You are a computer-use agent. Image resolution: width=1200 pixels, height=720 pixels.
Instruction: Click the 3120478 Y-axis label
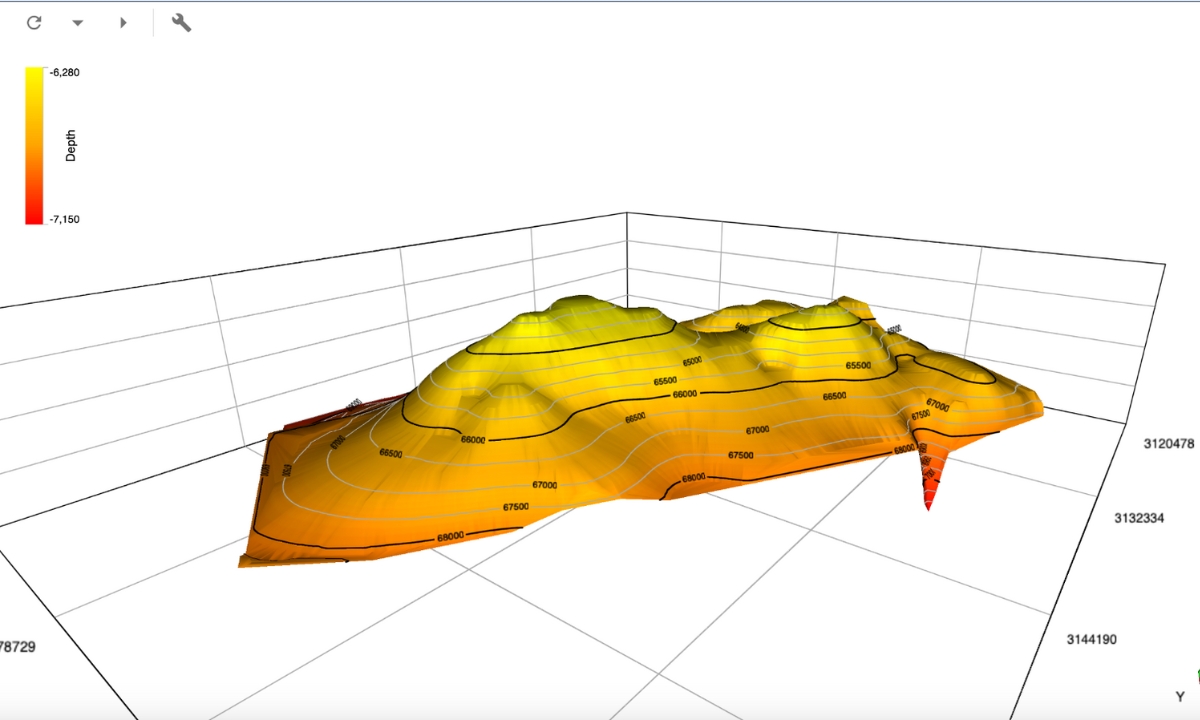pos(1170,444)
